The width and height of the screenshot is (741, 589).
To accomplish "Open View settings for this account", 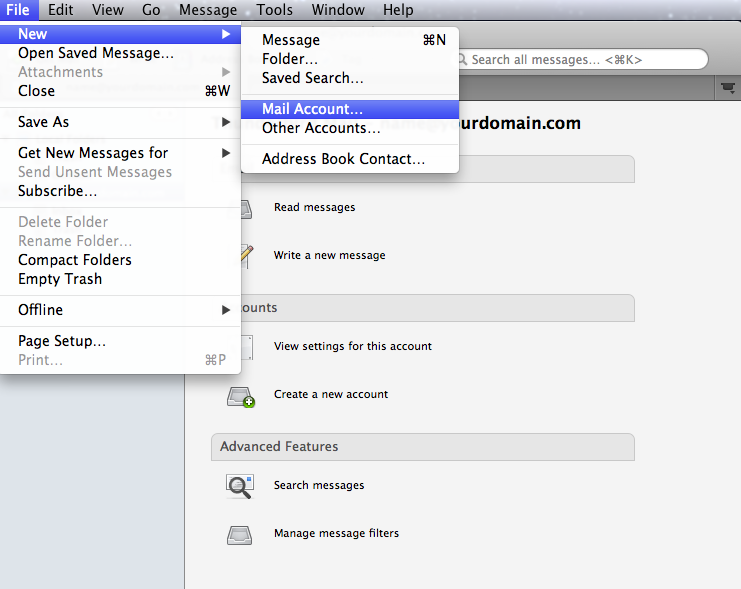I will [353, 346].
